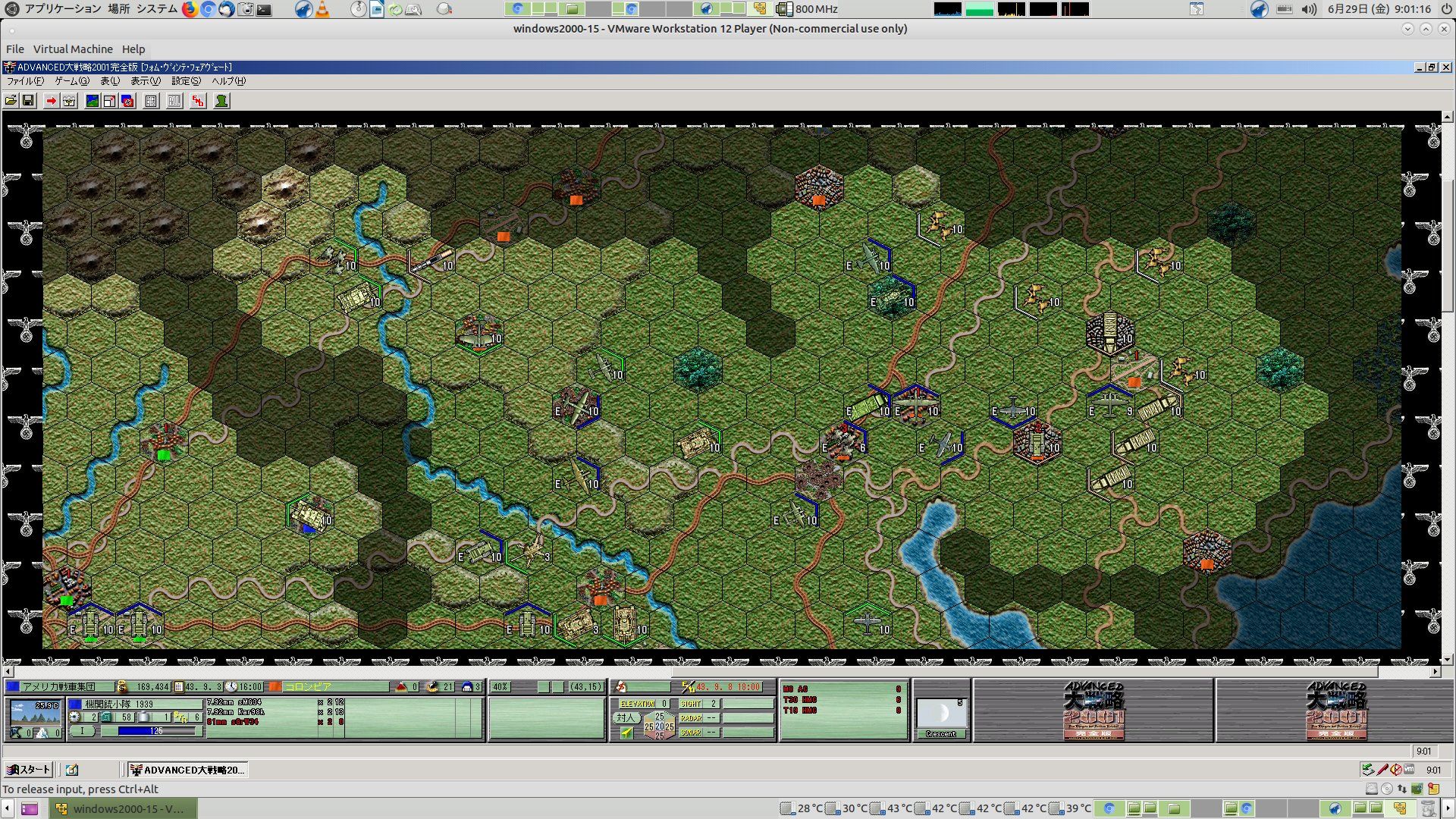Click the vertical scrollbar down arrow

(1448, 660)
